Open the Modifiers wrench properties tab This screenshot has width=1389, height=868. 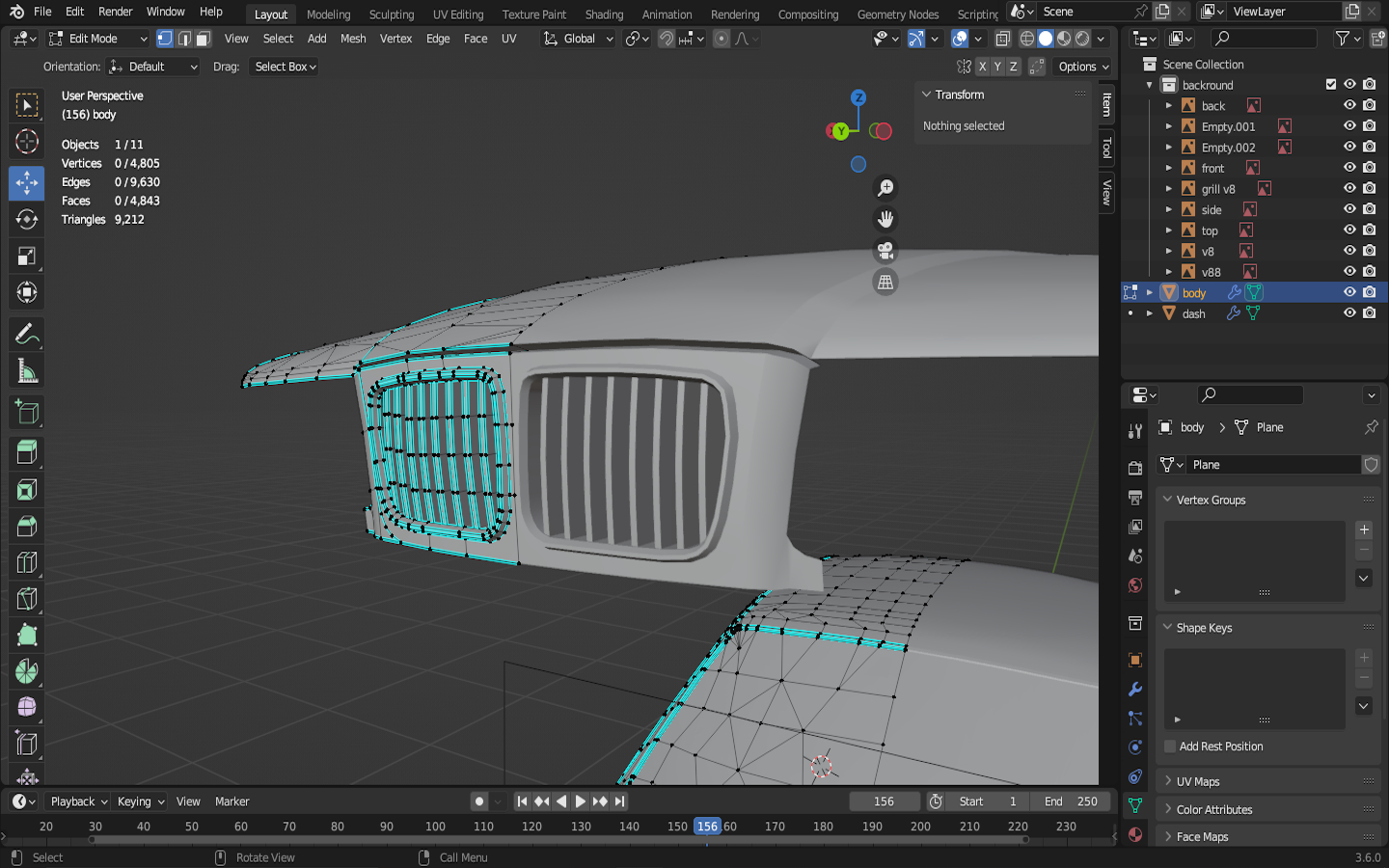[x=1135, y=690]
